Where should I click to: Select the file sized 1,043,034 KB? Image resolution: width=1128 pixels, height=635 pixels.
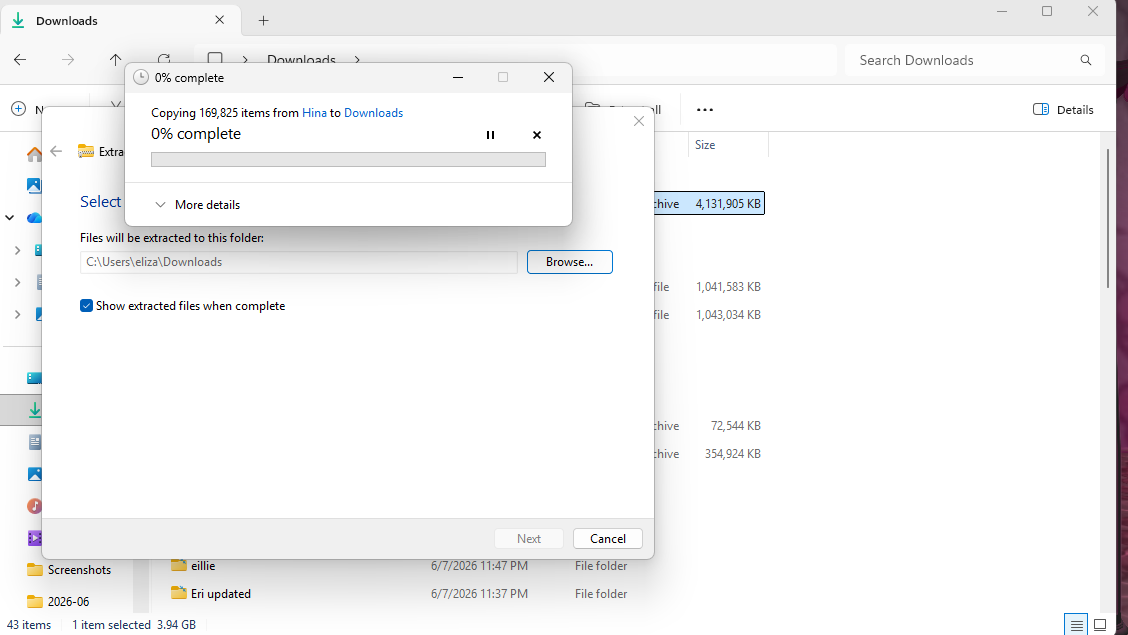pos(728,315)
